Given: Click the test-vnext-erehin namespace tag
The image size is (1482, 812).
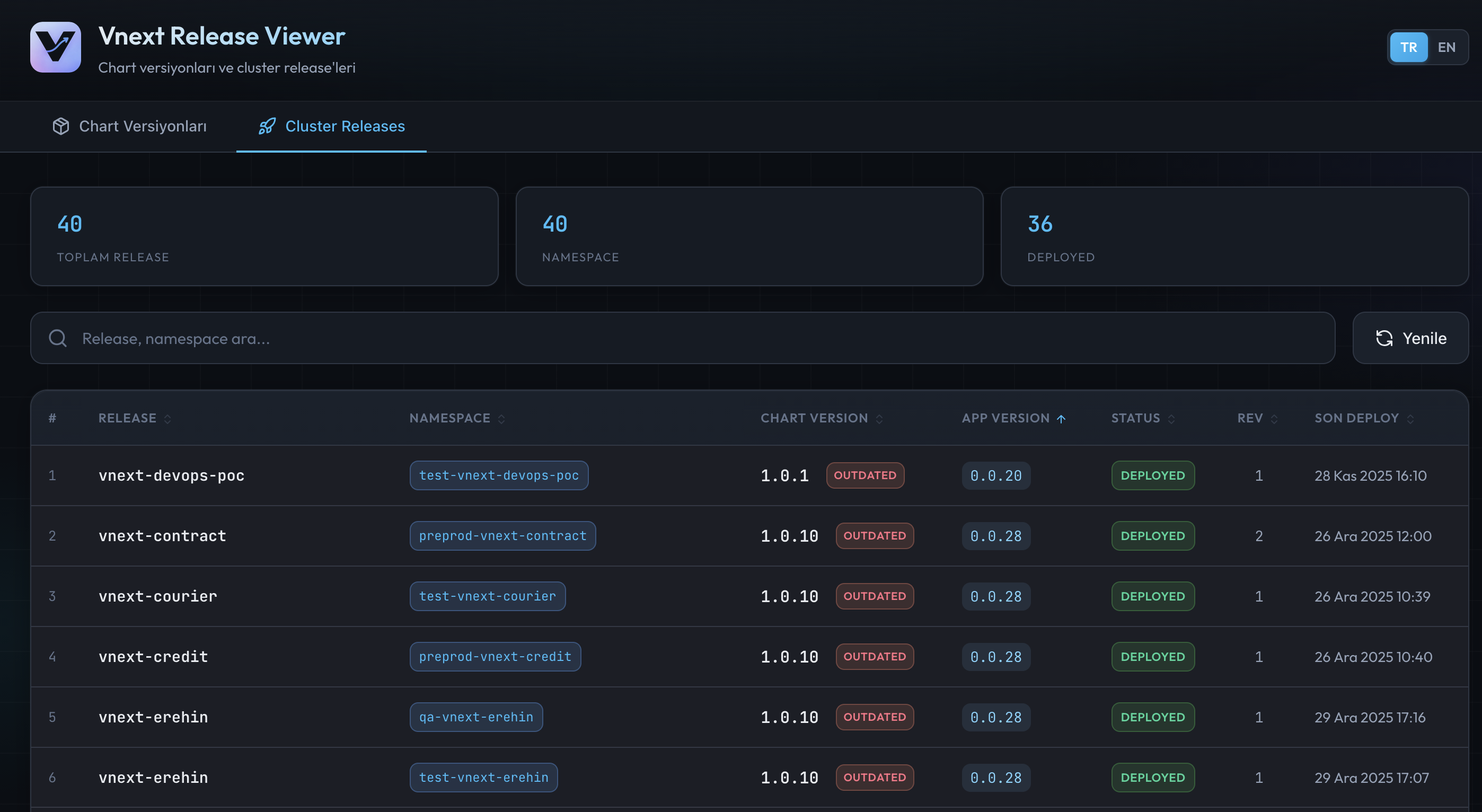Looking at the screenshot, I should pyautogui.click(x=484, y=778).
